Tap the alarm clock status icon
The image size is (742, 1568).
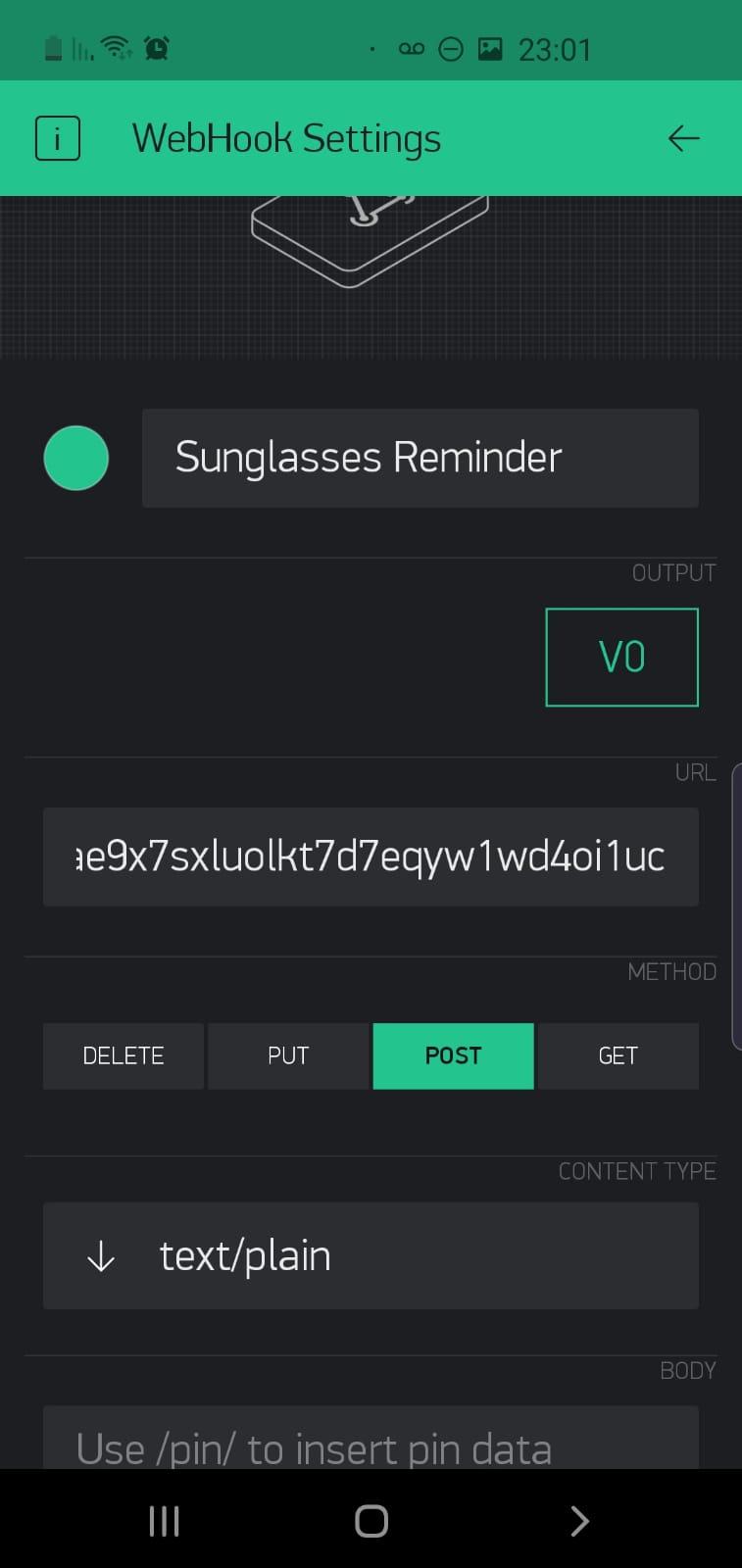tap(156, 47)
